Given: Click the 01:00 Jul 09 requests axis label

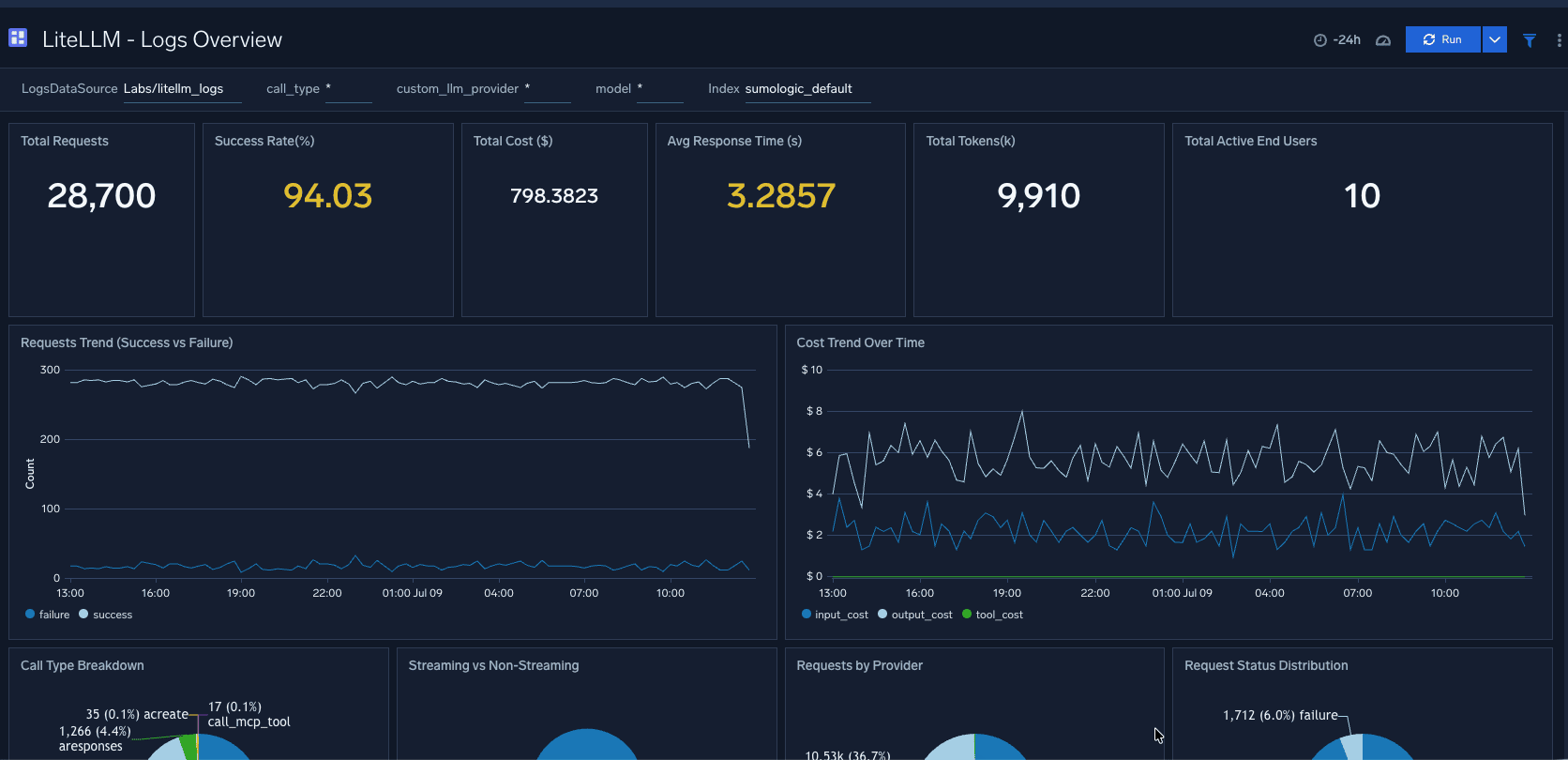Looking at the screenshot, I should [x=412, y=593].
